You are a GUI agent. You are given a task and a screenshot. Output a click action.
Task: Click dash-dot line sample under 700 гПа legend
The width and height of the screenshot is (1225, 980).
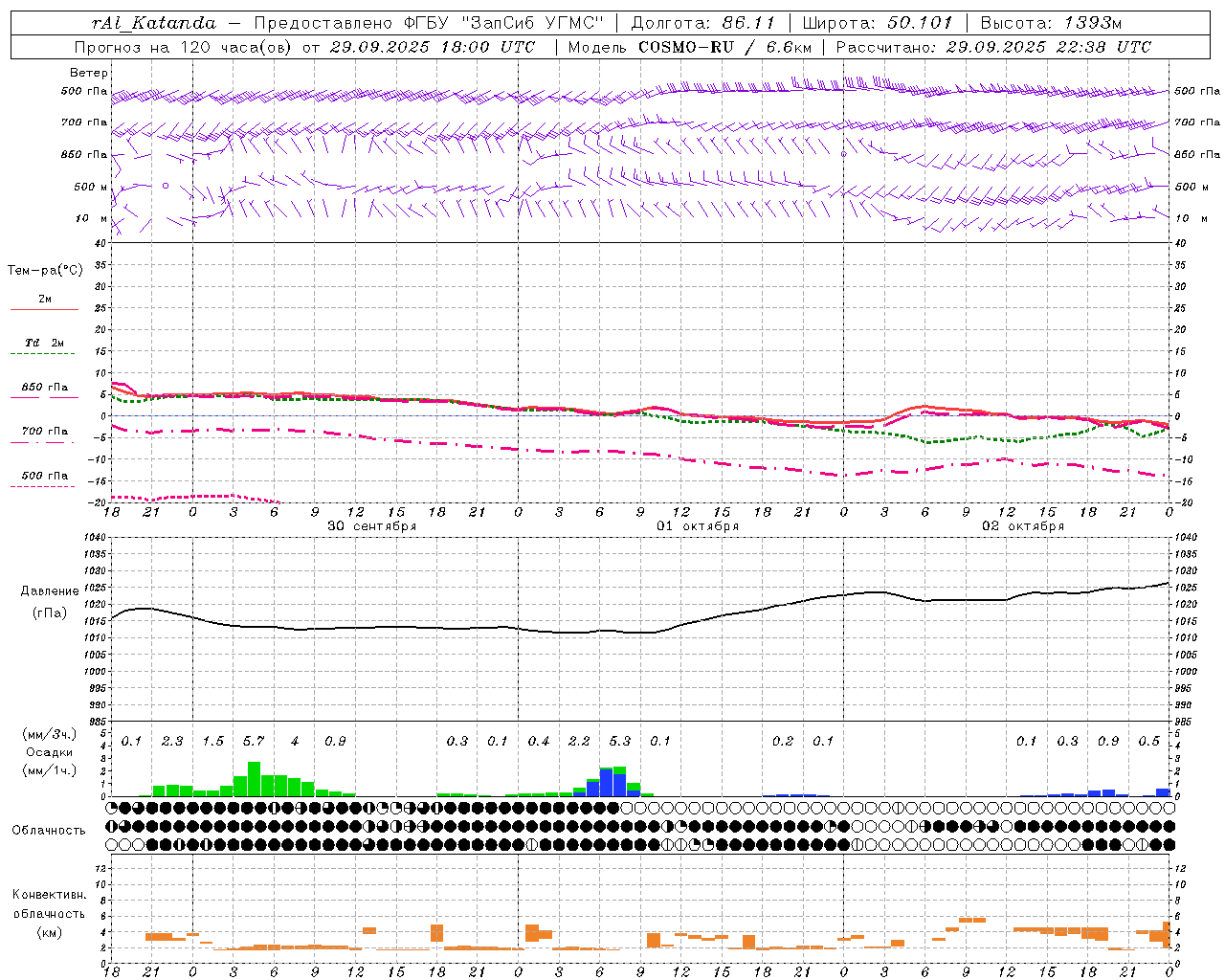point(44,442)
